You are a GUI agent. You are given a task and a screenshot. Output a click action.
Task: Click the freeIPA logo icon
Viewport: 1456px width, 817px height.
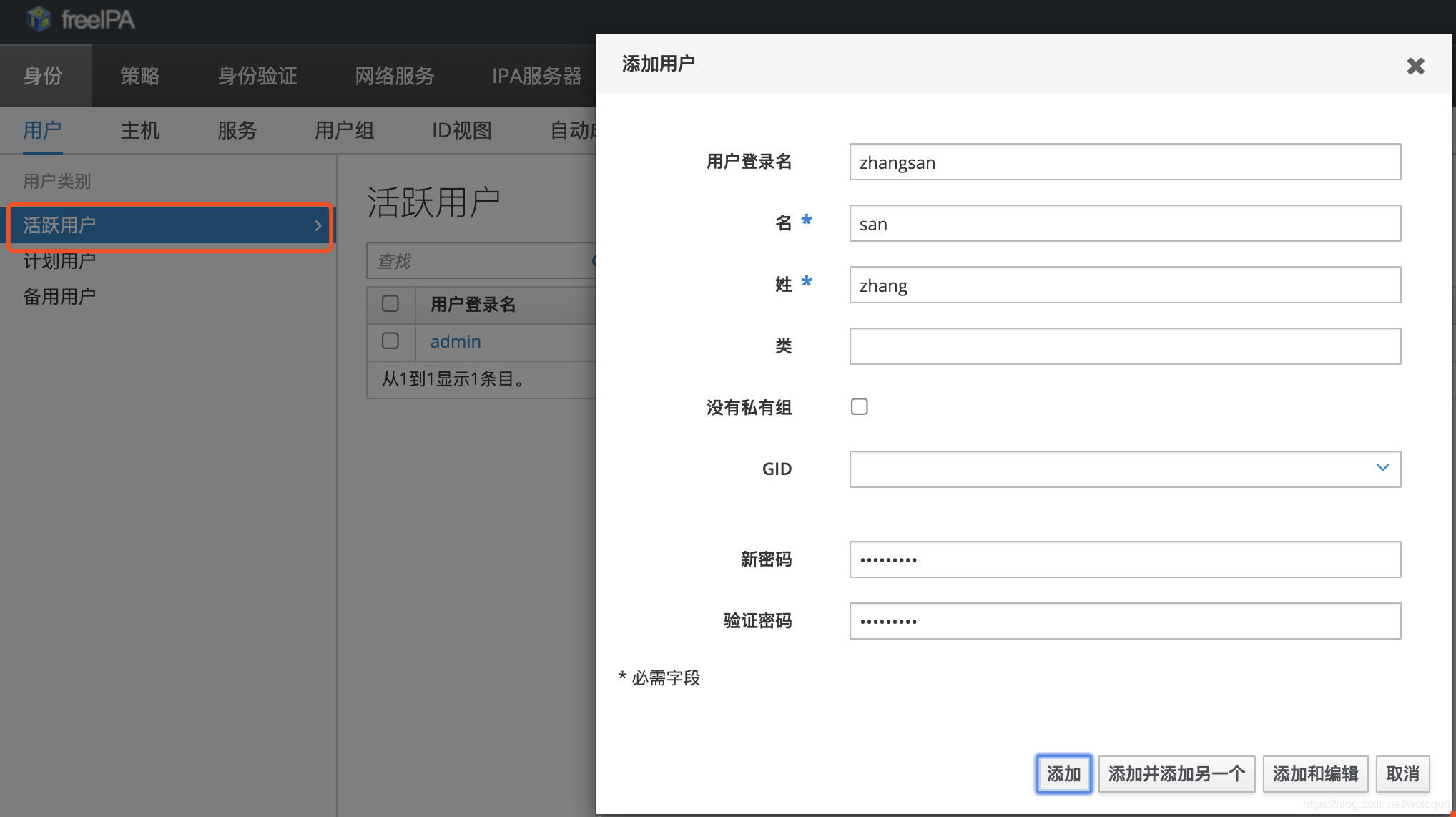39,19
